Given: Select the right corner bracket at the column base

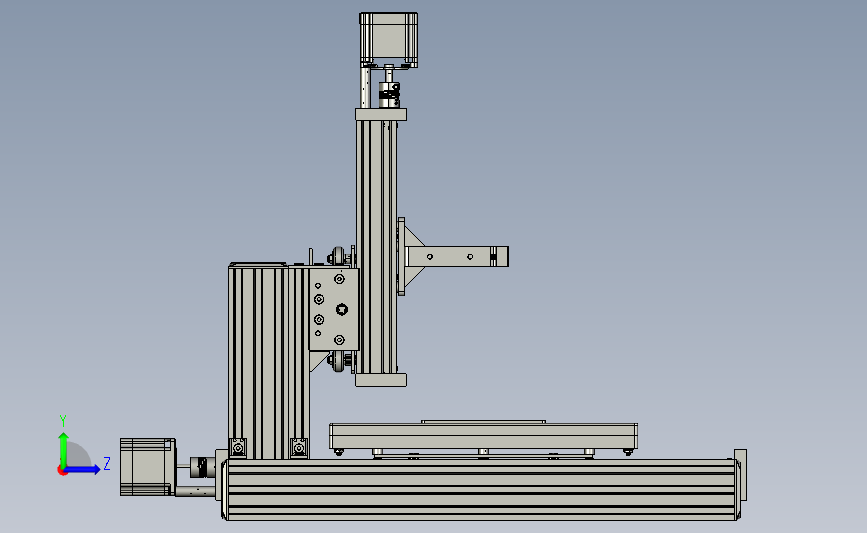Looking at the screenshot, I should coord(299,447).
